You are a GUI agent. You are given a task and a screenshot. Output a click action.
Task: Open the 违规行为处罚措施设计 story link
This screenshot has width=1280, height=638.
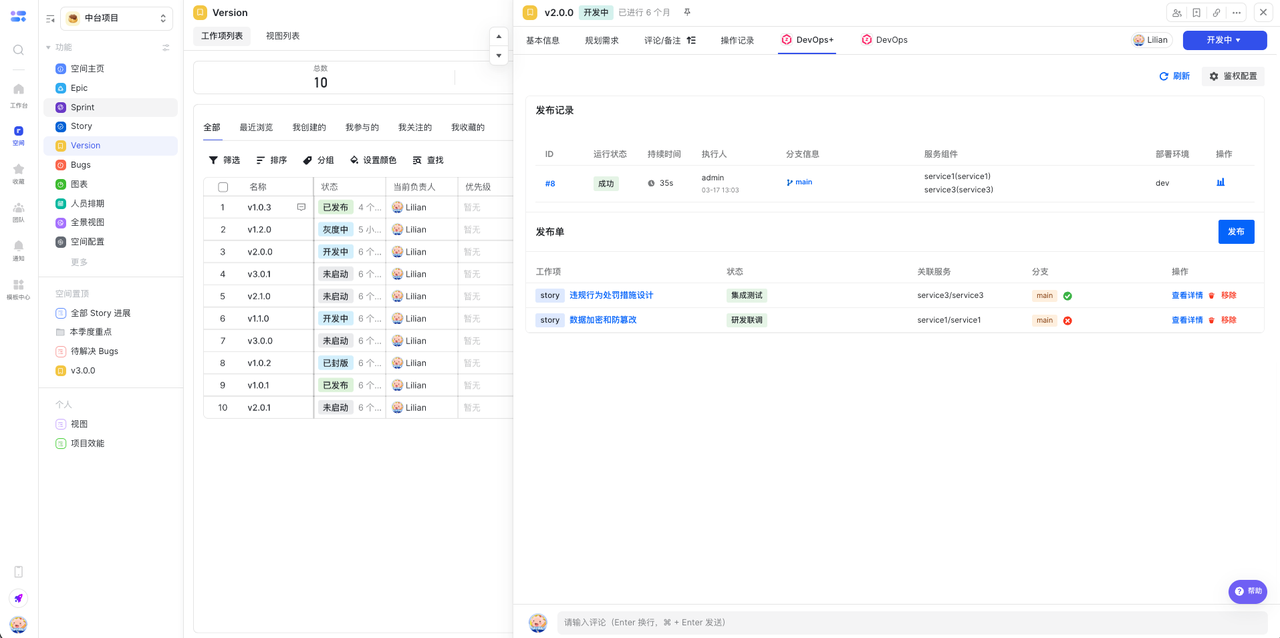611,295
